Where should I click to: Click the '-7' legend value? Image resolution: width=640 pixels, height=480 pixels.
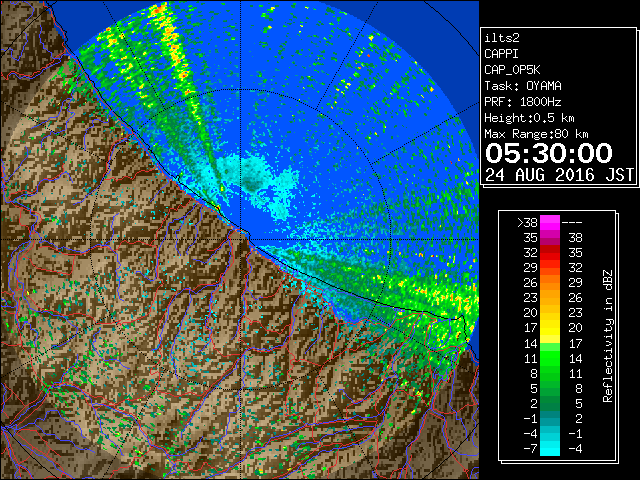[530, 448]
